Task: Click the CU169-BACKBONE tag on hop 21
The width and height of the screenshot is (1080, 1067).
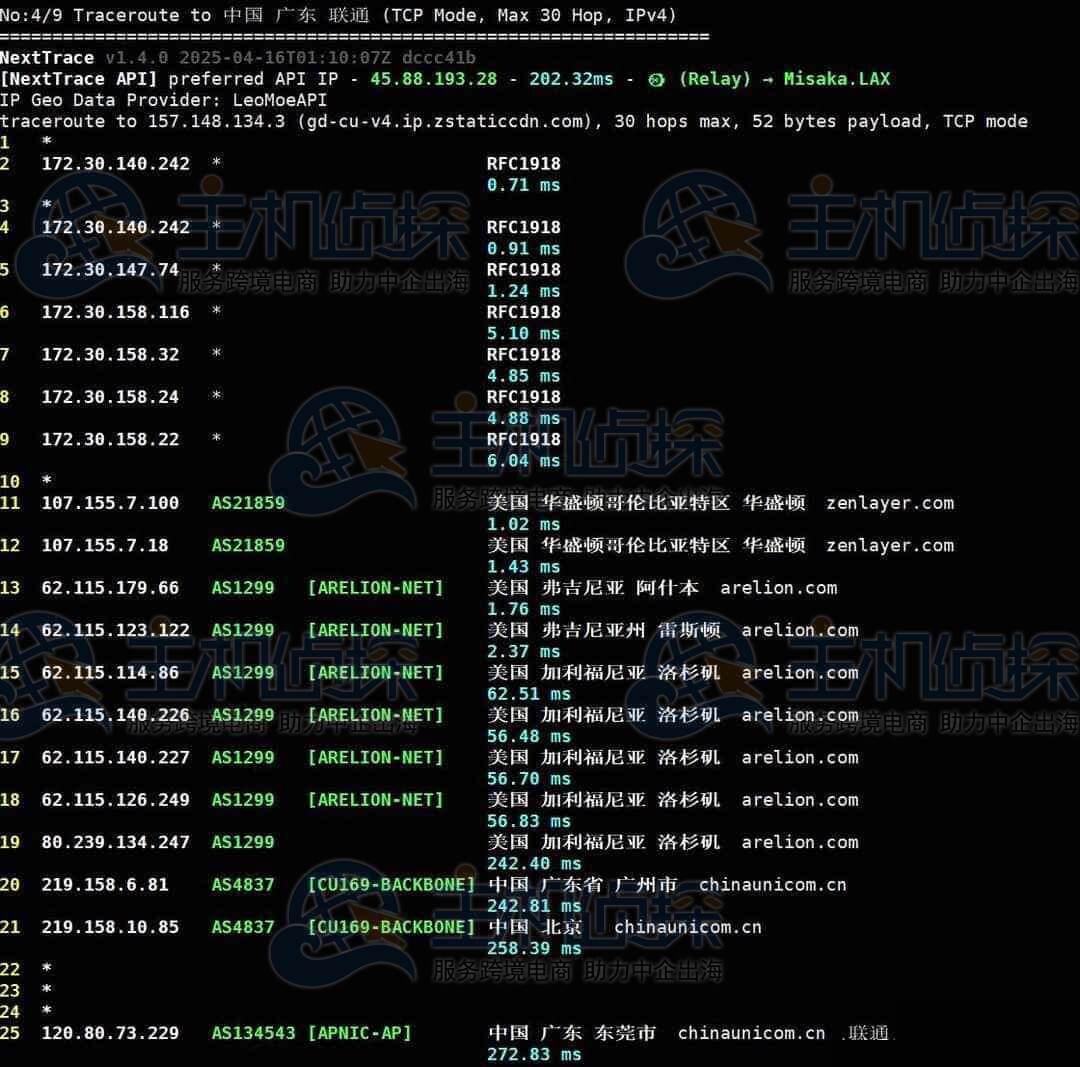Action: pyautogui.click(x=391, y=927)
